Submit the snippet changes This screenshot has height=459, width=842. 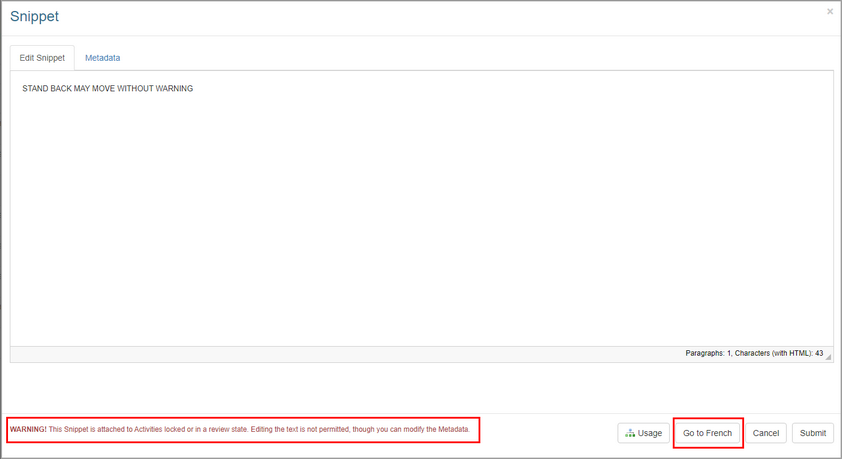pyautogui.click(x=812, y=433)
